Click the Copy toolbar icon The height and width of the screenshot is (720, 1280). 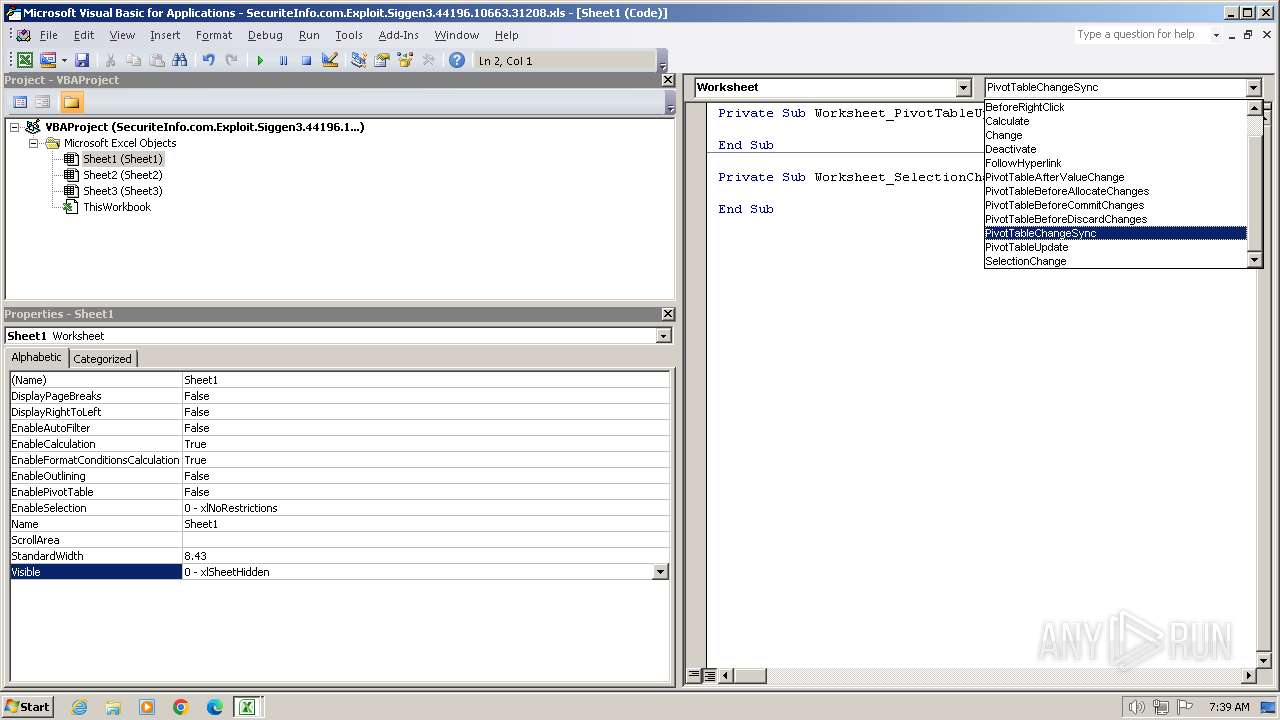(x=134, y=60)
